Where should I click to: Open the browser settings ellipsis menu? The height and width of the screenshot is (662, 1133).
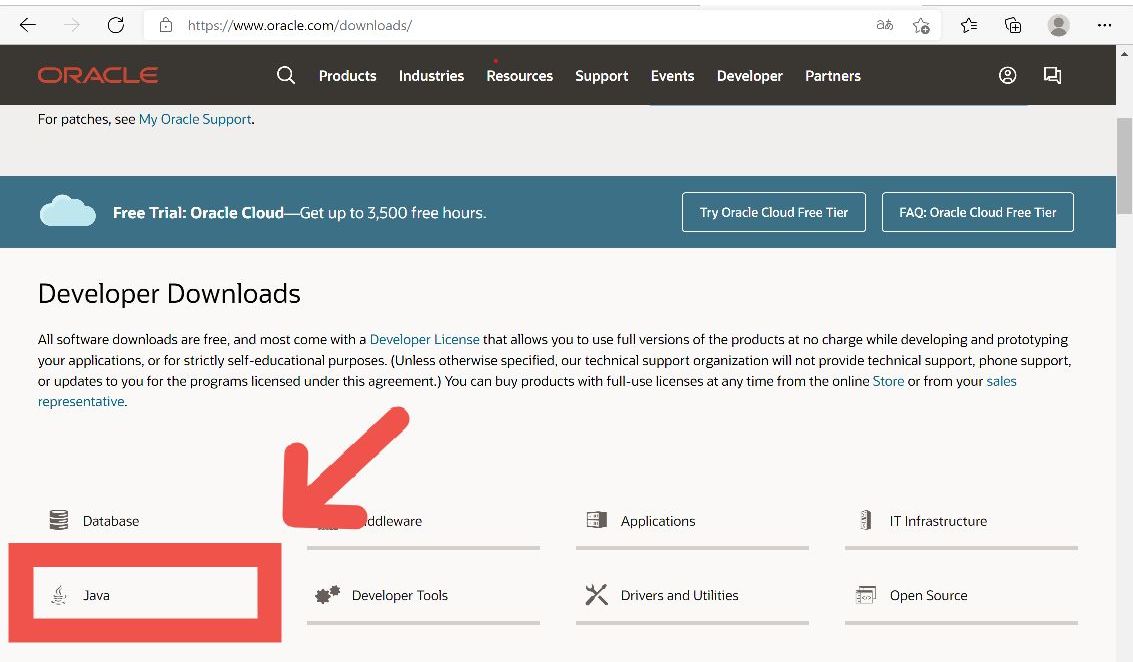(1104, 25)
